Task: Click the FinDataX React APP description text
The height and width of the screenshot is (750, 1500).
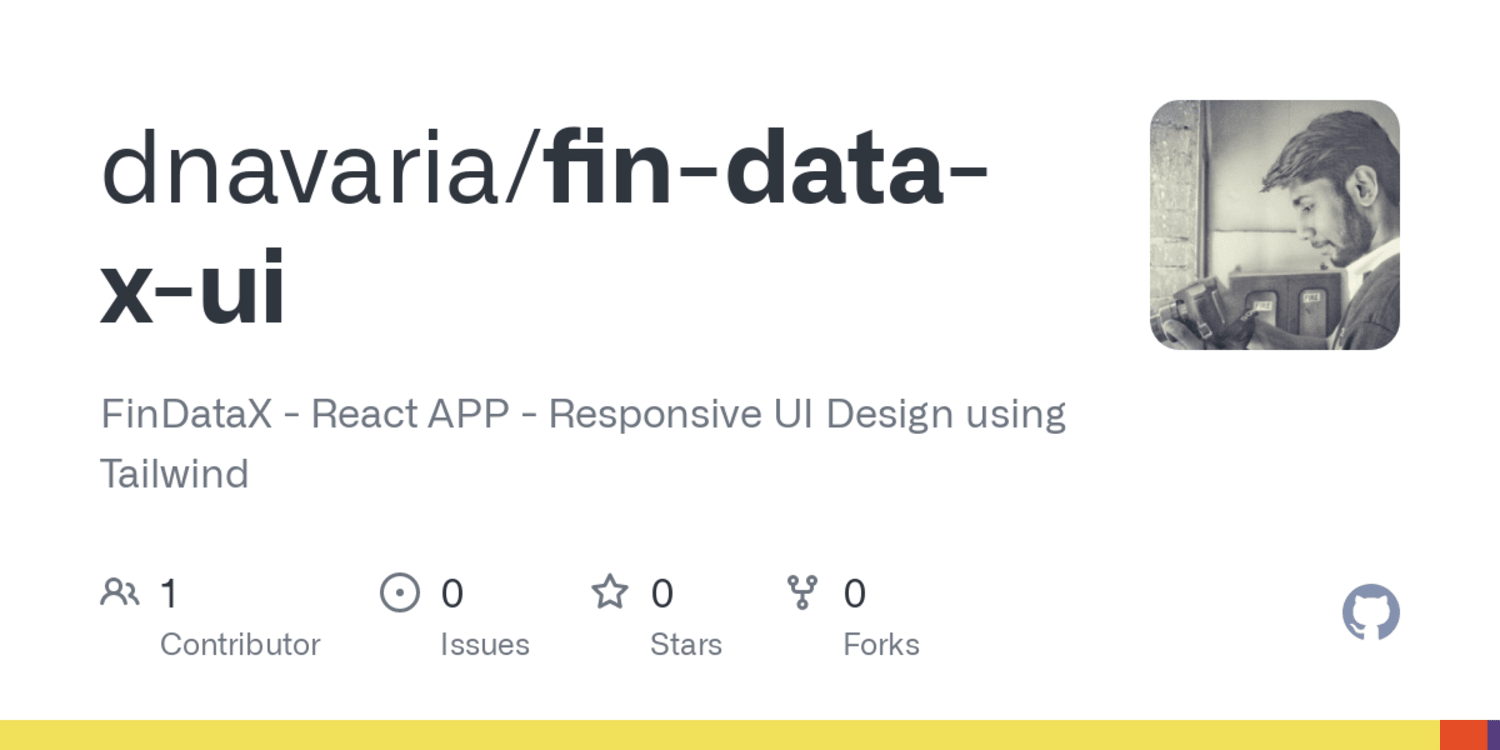Action: click(x=583, y=443)
